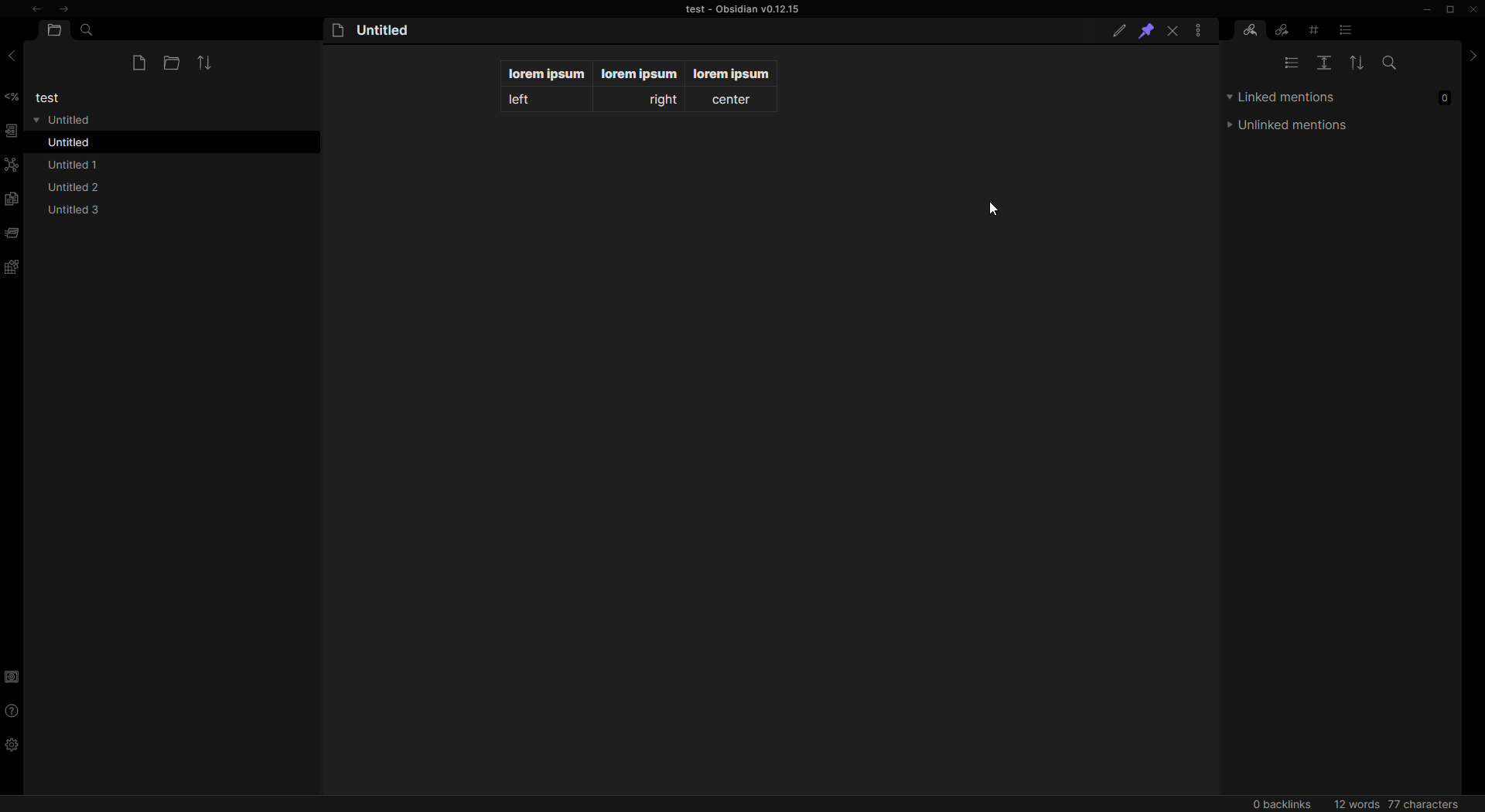This screenshot has width=1485, height=812.
Task: Select the tag pane tab
Action: [1314, 30]
